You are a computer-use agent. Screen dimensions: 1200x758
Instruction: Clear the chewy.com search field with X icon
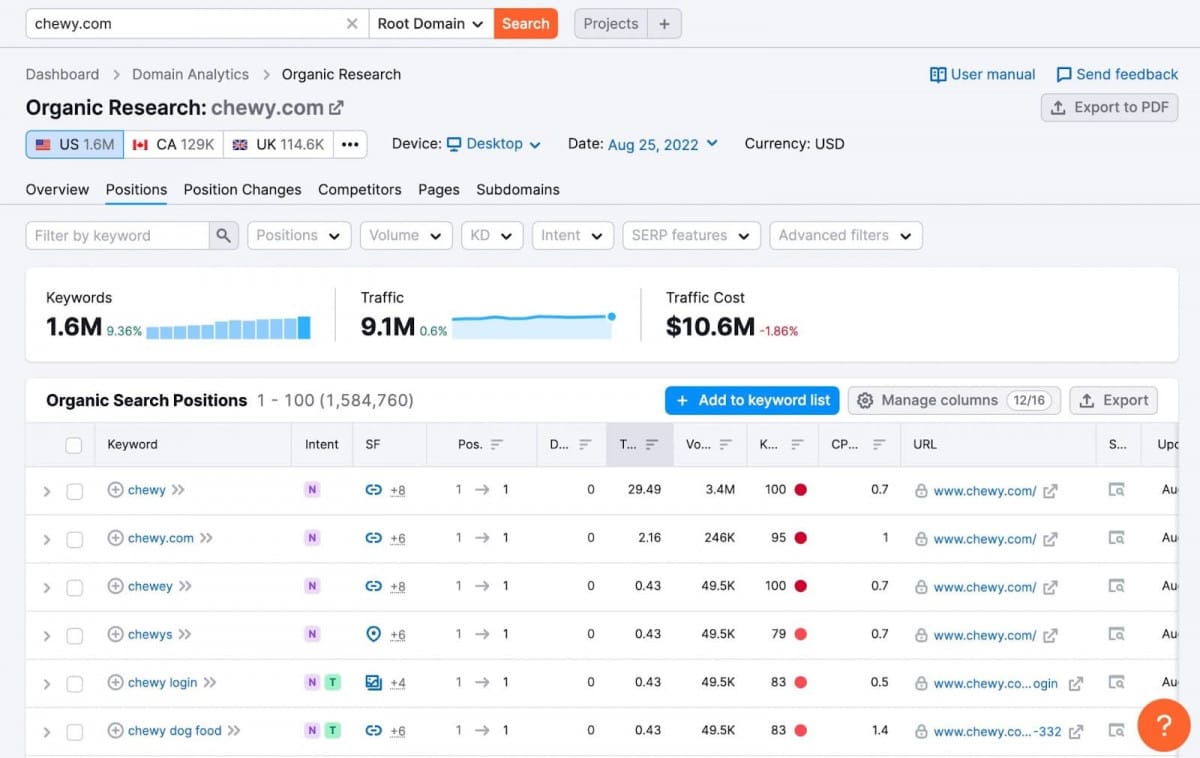pyautogui.click(x=352, y=24)
